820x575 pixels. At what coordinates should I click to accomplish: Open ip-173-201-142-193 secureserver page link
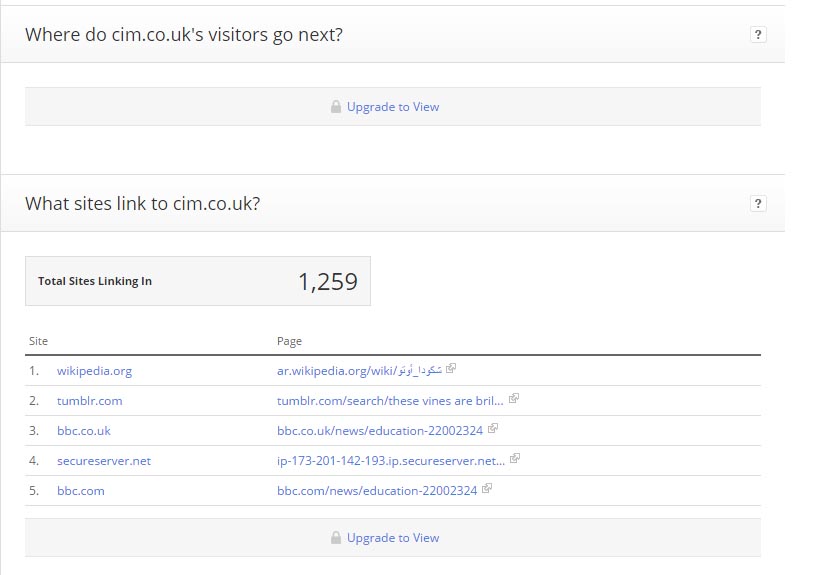(391, 461)
